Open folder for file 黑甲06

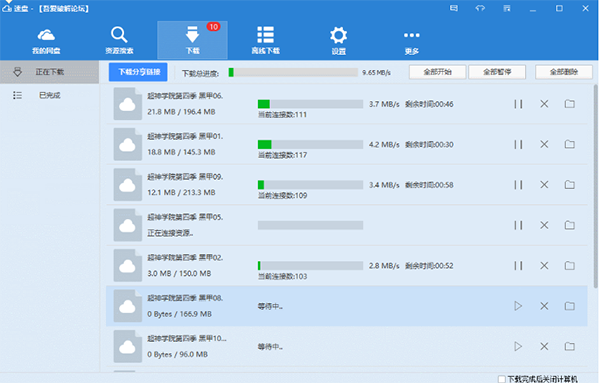pos(570,104)
